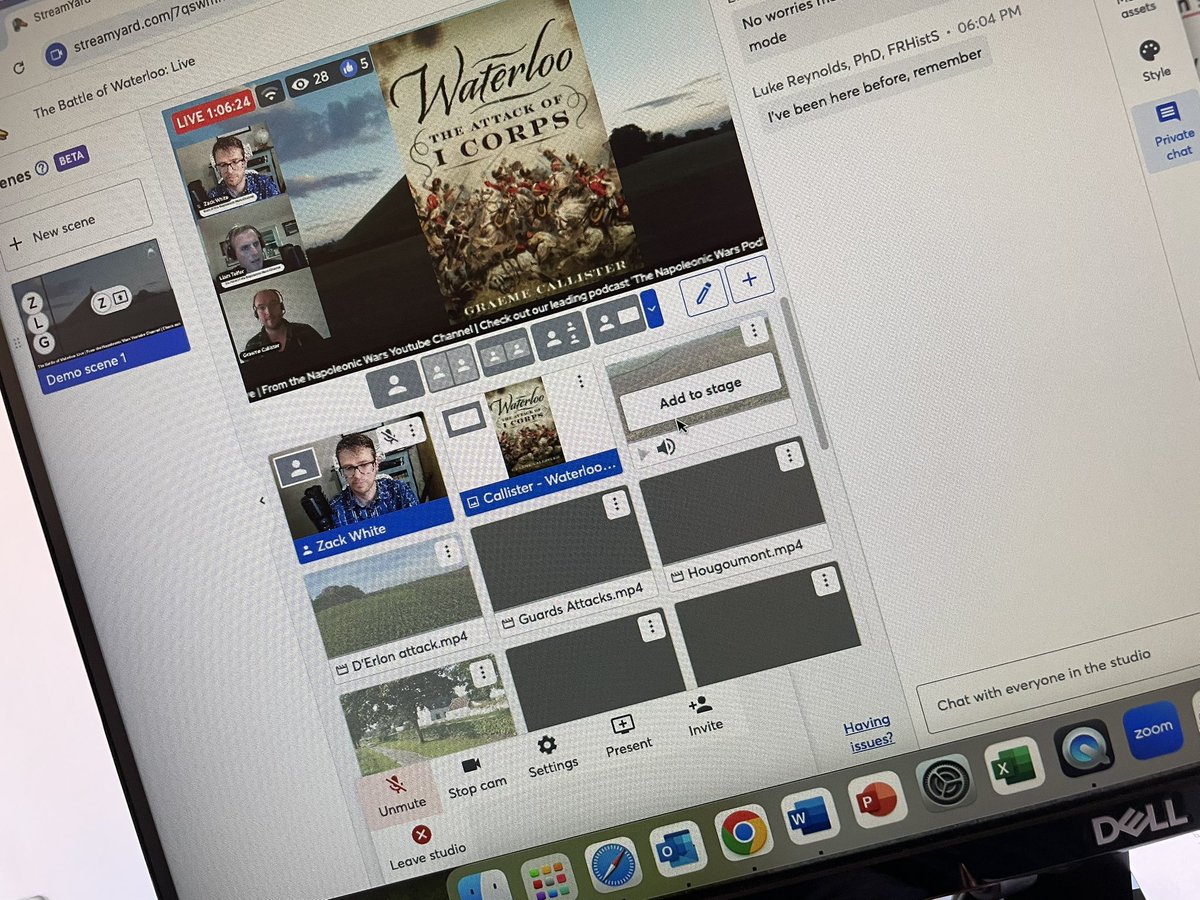The width and height of the screenshot is (1200, 900).
Task: Open Google Chrome in the dock
Action: [x=743, y=830]
